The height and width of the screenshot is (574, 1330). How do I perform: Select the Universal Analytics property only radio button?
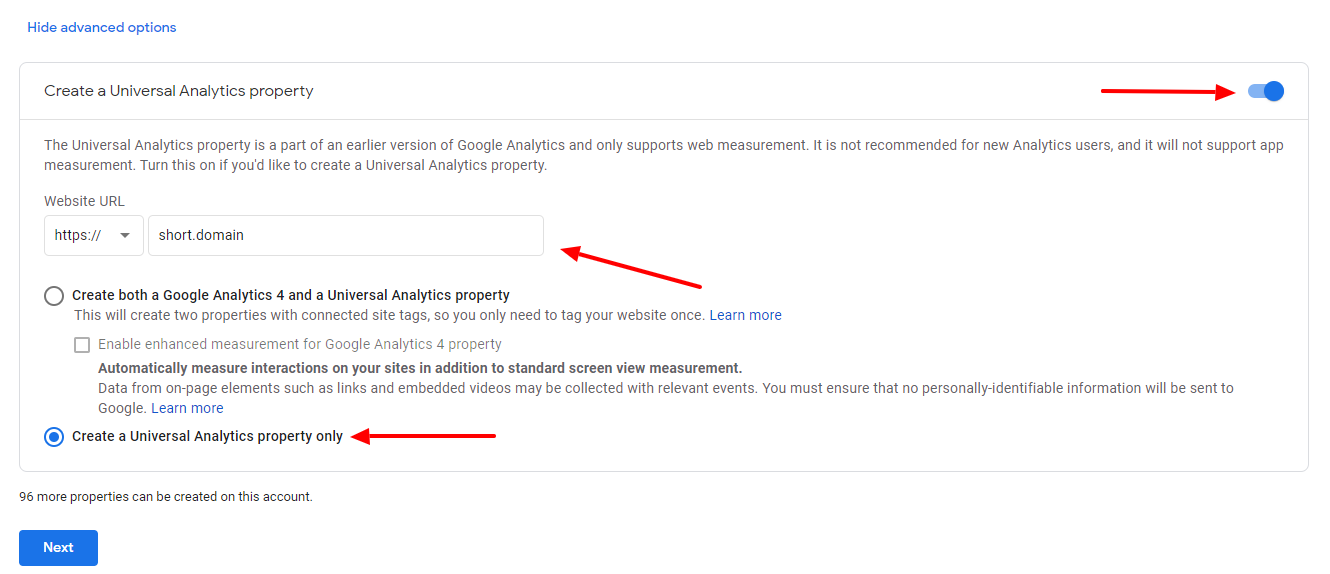point(54,437)
